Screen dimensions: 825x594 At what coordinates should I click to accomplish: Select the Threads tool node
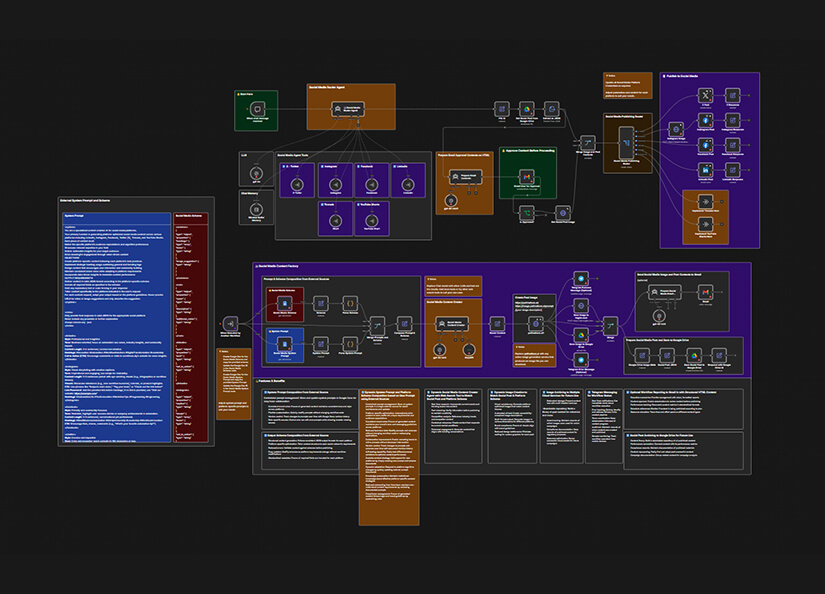(x=335, y=221)
